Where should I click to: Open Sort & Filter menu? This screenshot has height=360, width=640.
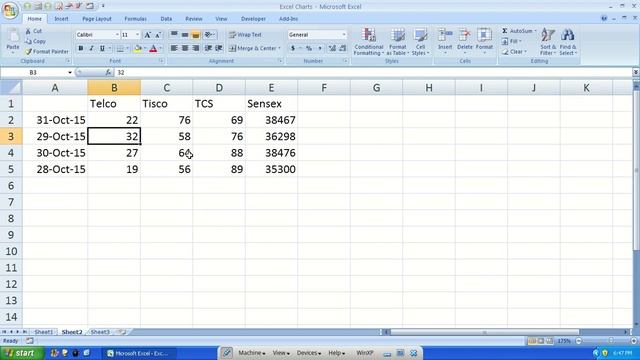coord(548,42)
